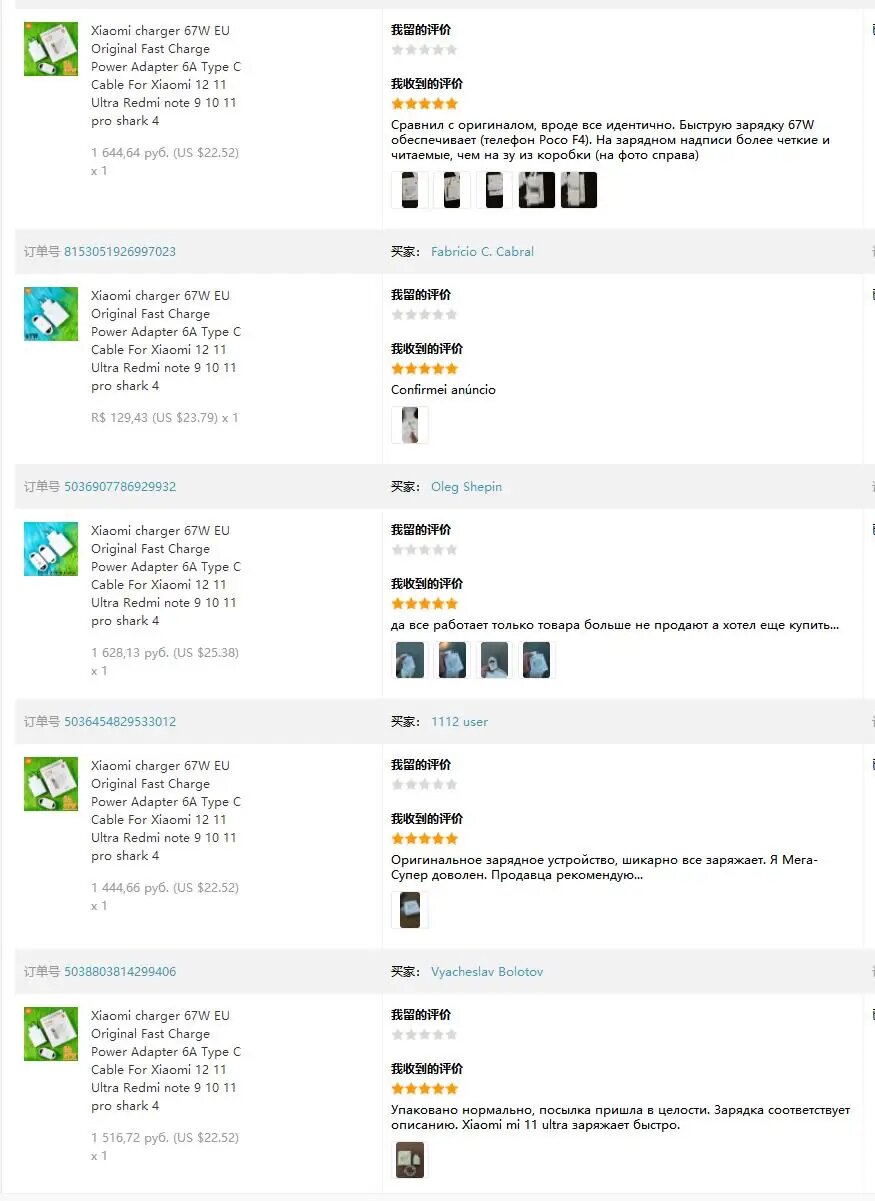Open review photo in Vyacheslav Bolotov's review
This screenshot has height=1201, width=875.
coord(410,1160)
